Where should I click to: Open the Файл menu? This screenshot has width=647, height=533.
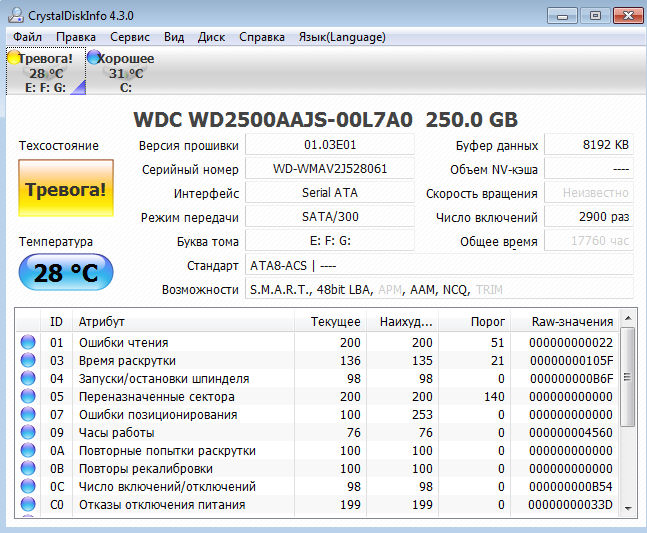27,37
